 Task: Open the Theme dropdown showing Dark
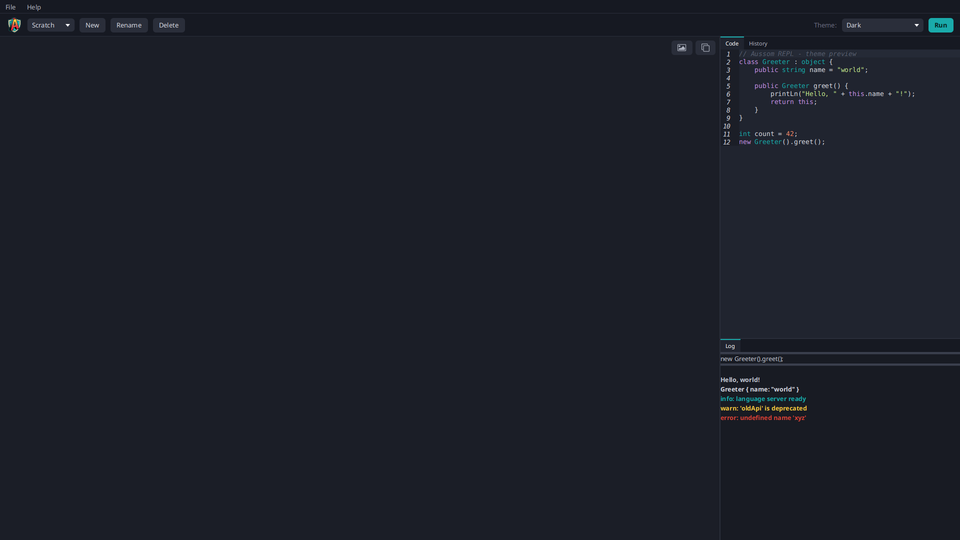[x=882, y=25]
